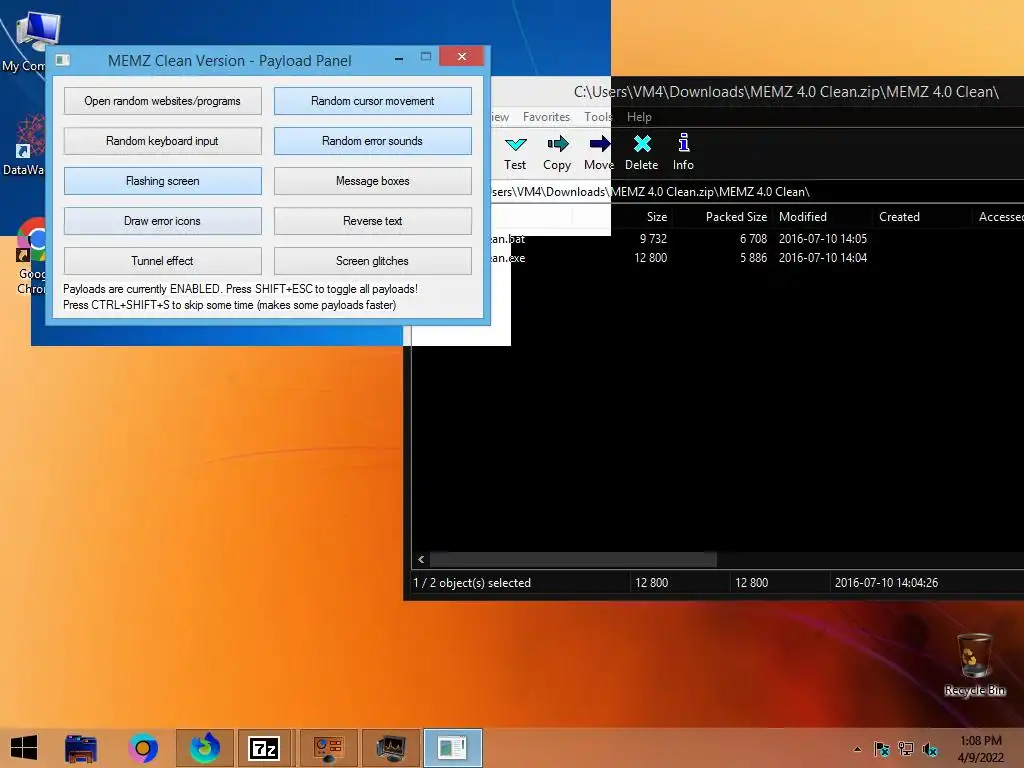
Task: Sort by the Created column header
Action: [x=899, y=217]
